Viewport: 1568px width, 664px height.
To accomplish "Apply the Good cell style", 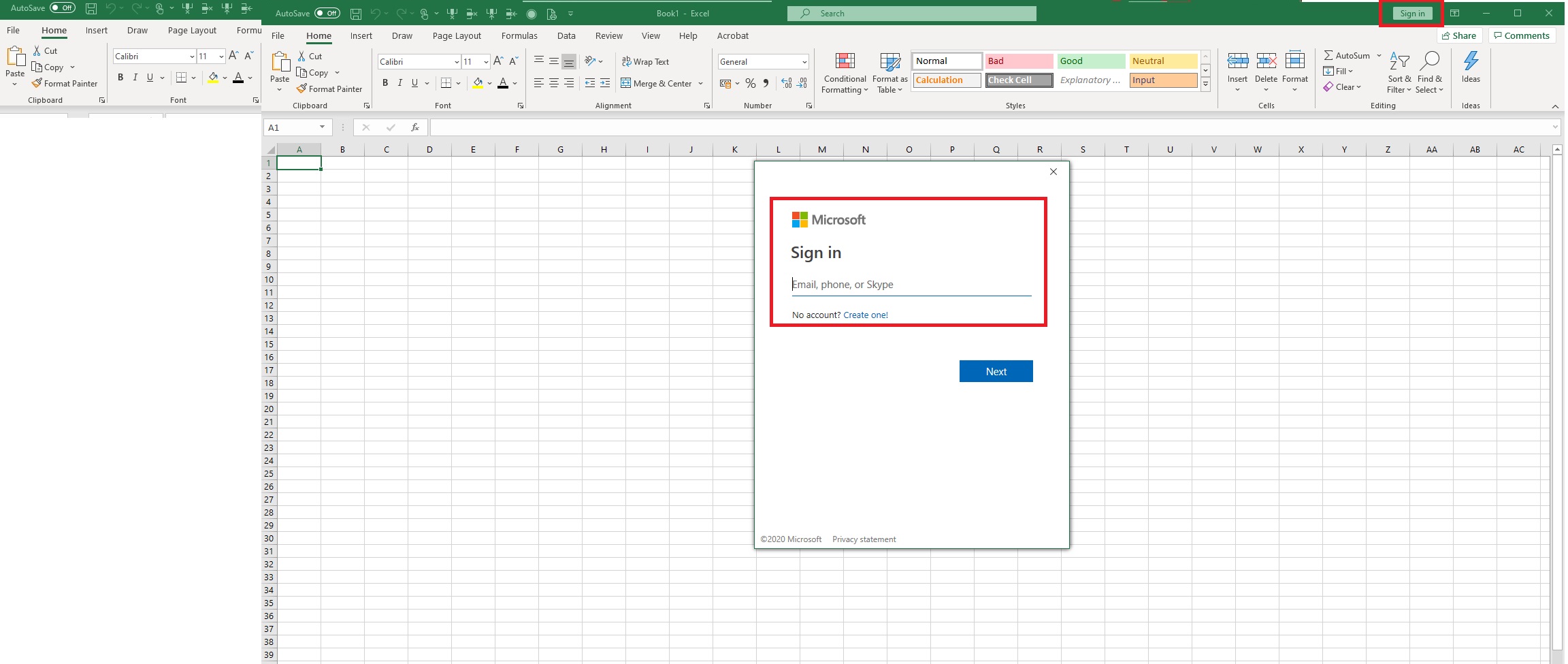I will pyautogui.click(x=1091, y=61).
